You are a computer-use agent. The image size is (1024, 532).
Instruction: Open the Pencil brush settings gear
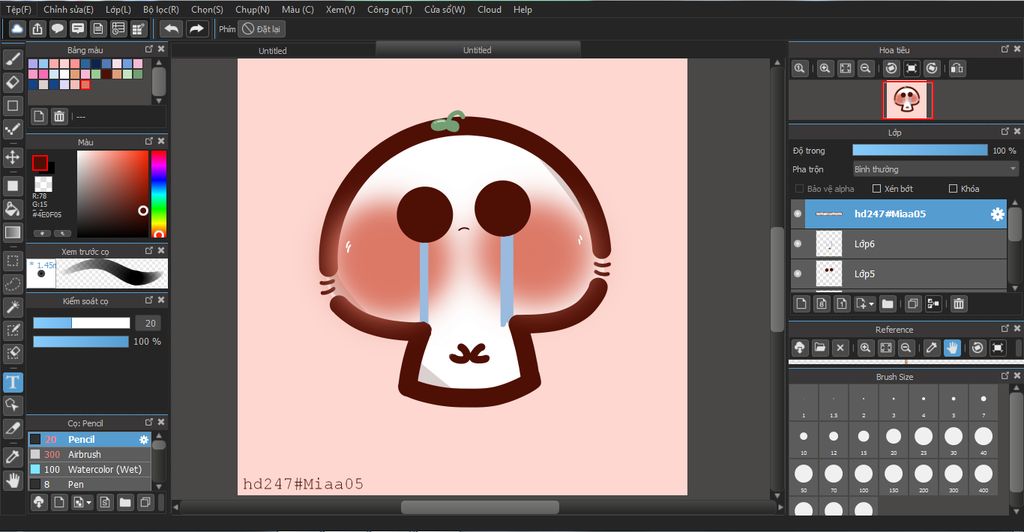click(x=144, y=440)
